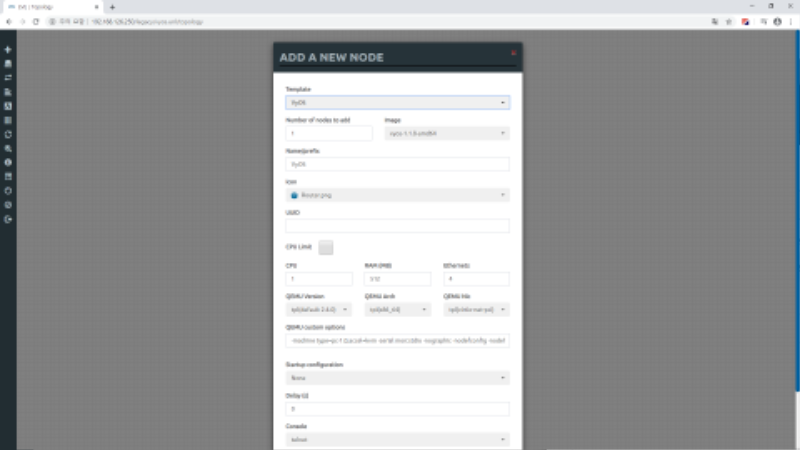Open a new browser tab

tap(112, 7)
